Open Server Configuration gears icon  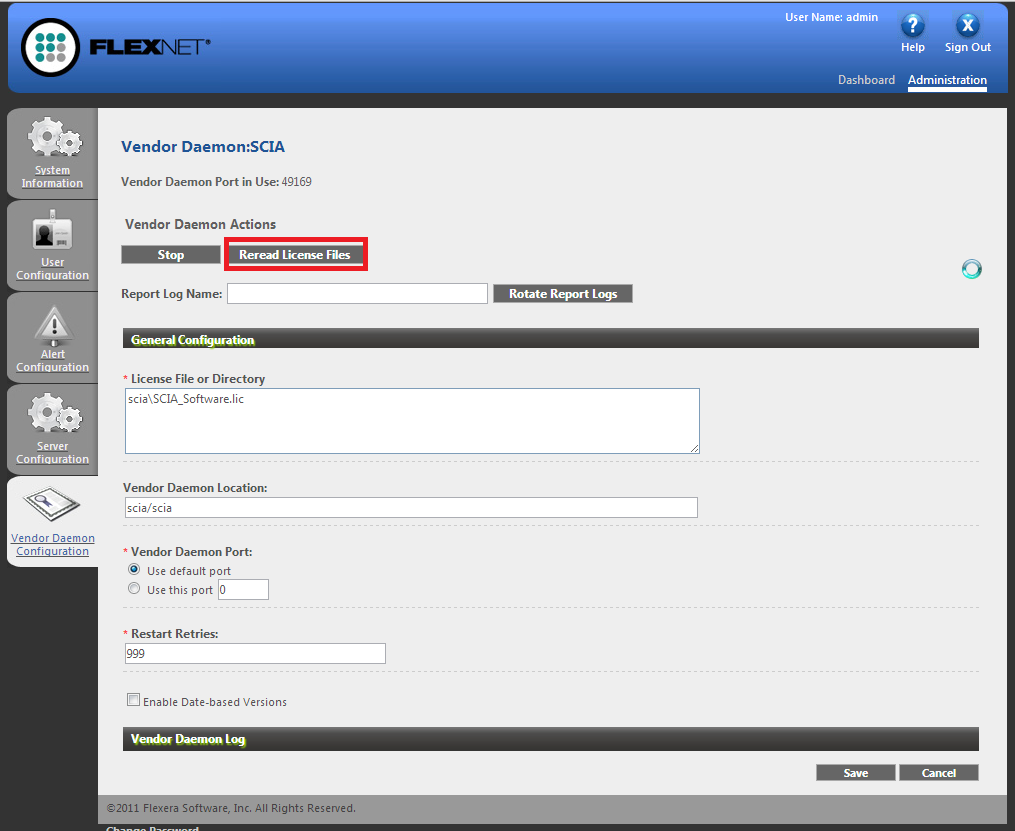[52, 414]
